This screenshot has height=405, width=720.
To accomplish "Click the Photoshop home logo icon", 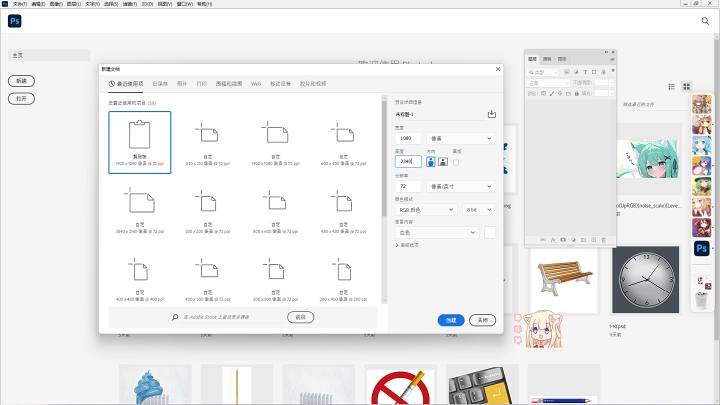I will point(15,21).
